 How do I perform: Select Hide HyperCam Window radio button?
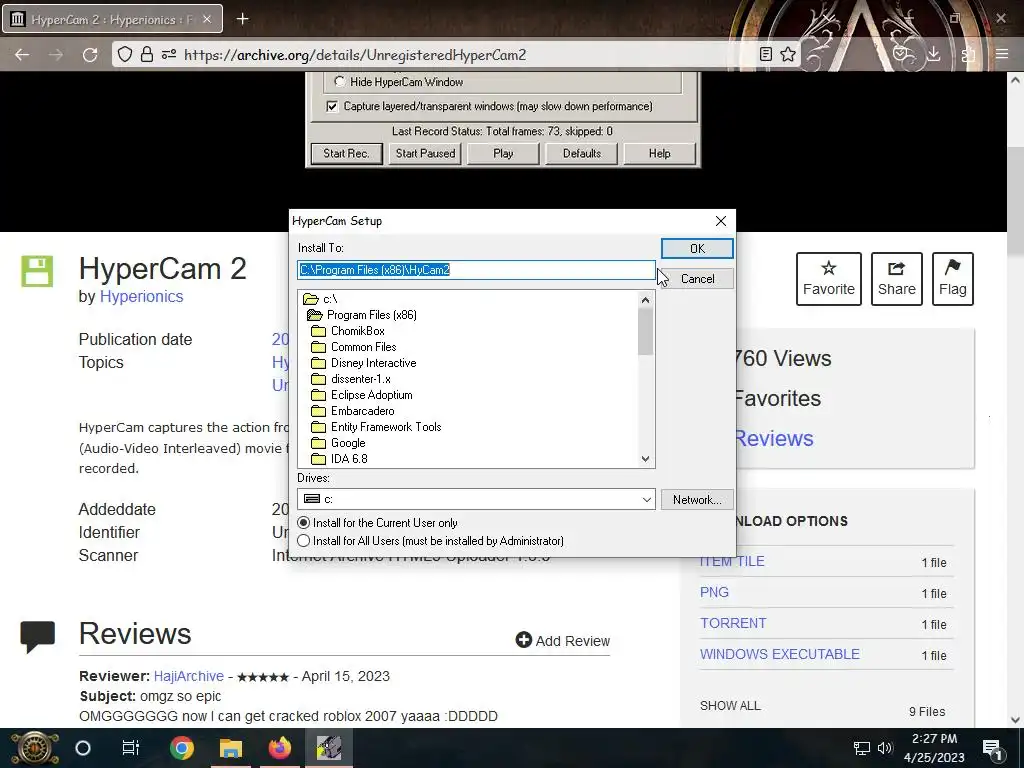pyautogui.click(x=340, y=82)
